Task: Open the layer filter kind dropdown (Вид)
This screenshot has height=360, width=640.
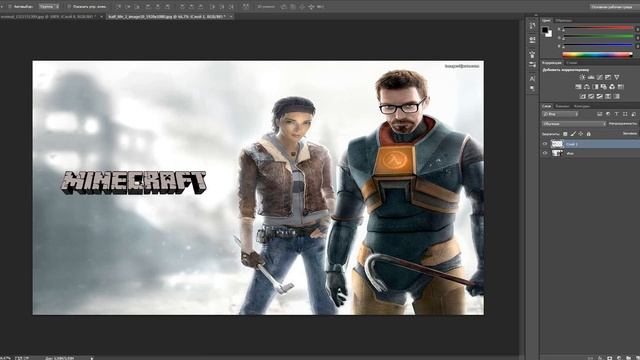Action: 560,114
